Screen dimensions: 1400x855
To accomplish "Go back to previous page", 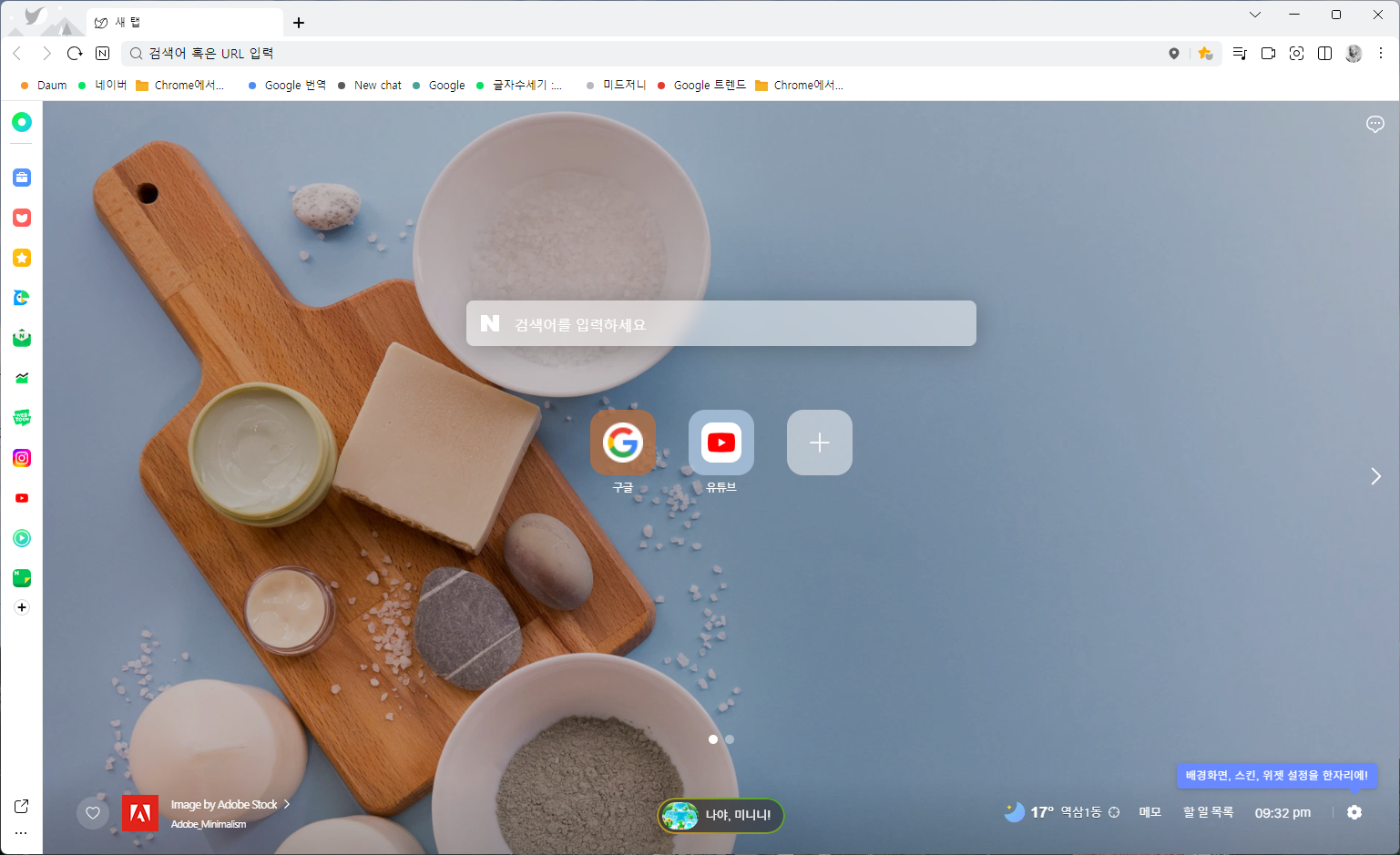I will (x=17, y=54).
